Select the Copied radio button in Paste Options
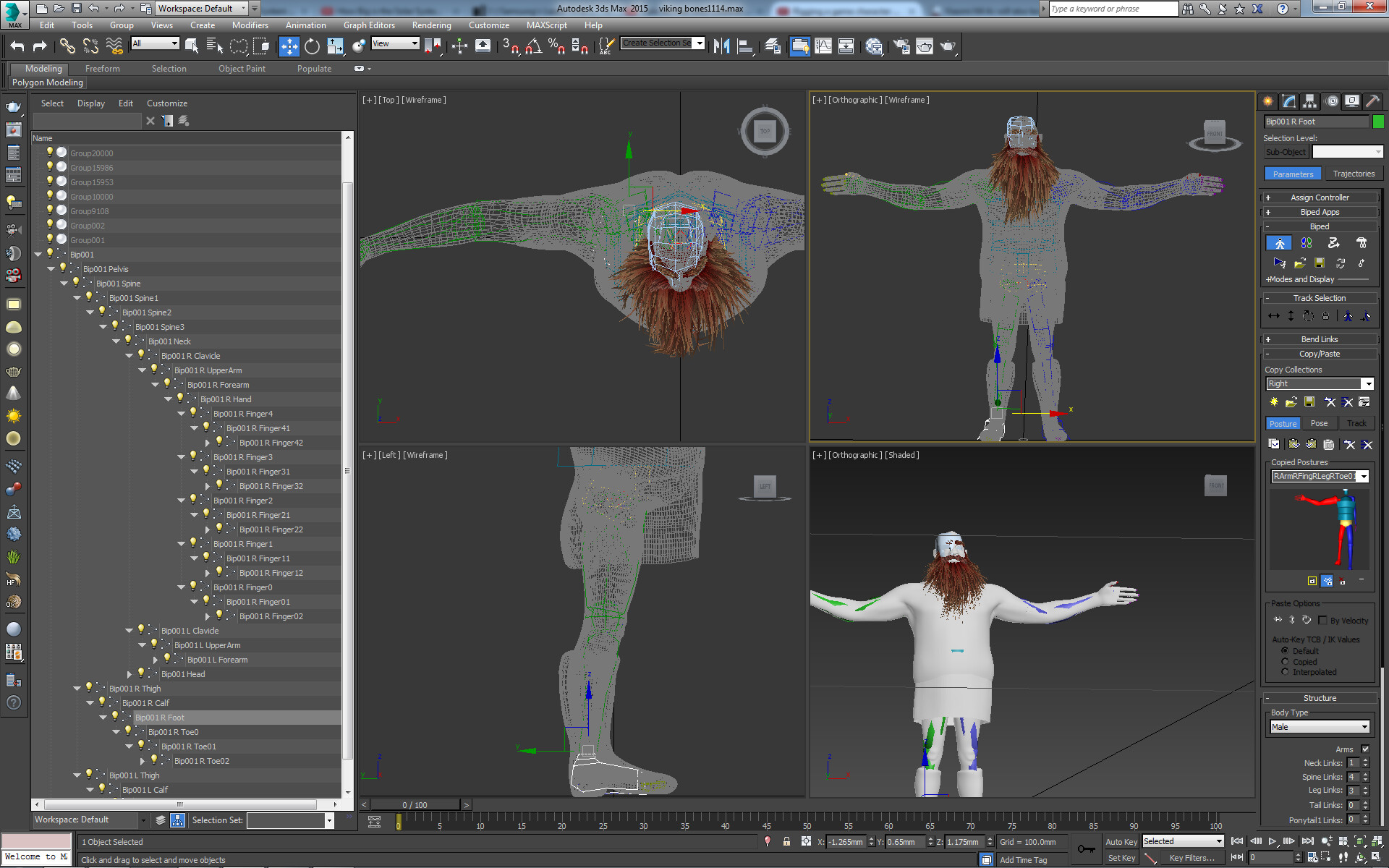 tap(1286, 661)
